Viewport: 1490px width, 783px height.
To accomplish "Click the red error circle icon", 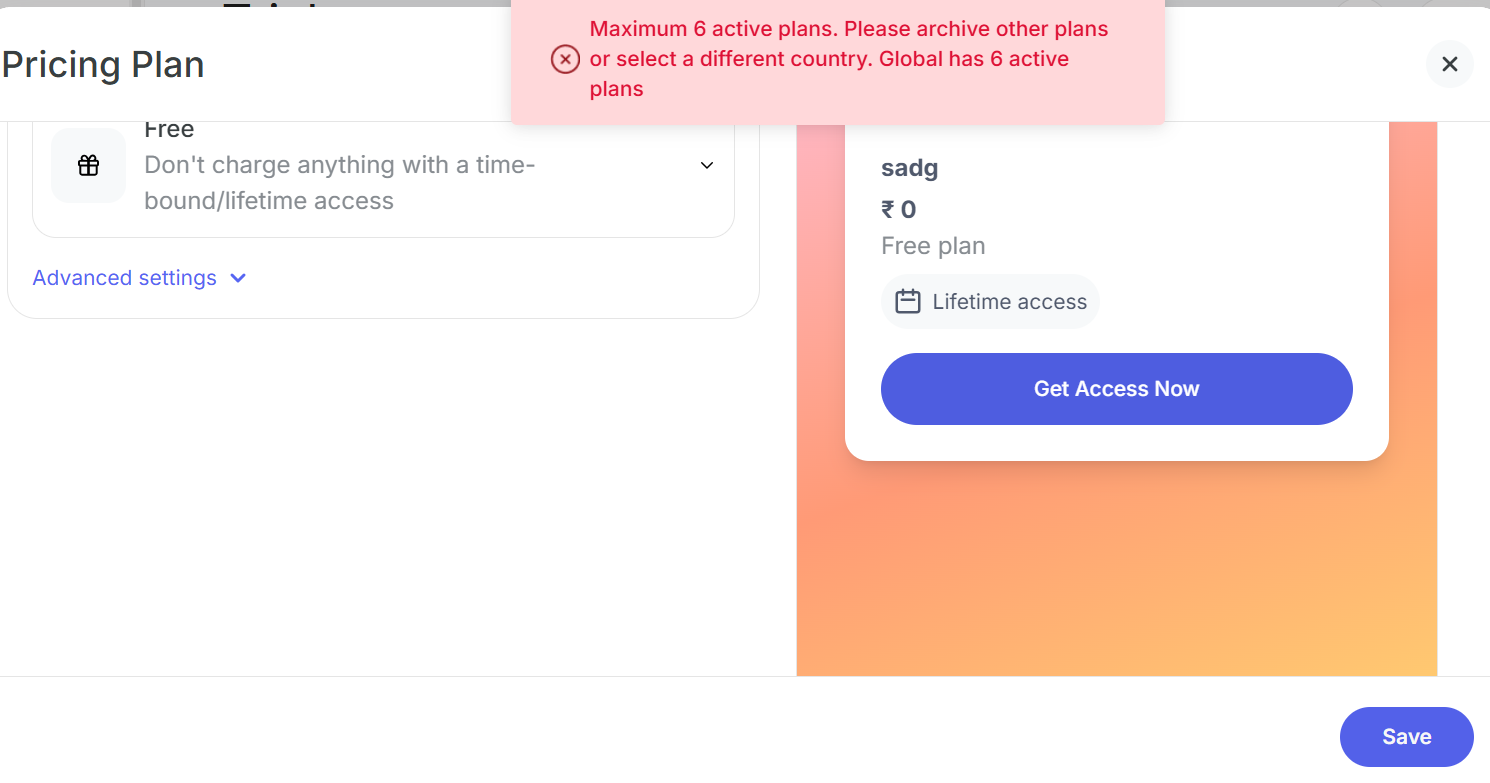I will [x=565, y=60].
